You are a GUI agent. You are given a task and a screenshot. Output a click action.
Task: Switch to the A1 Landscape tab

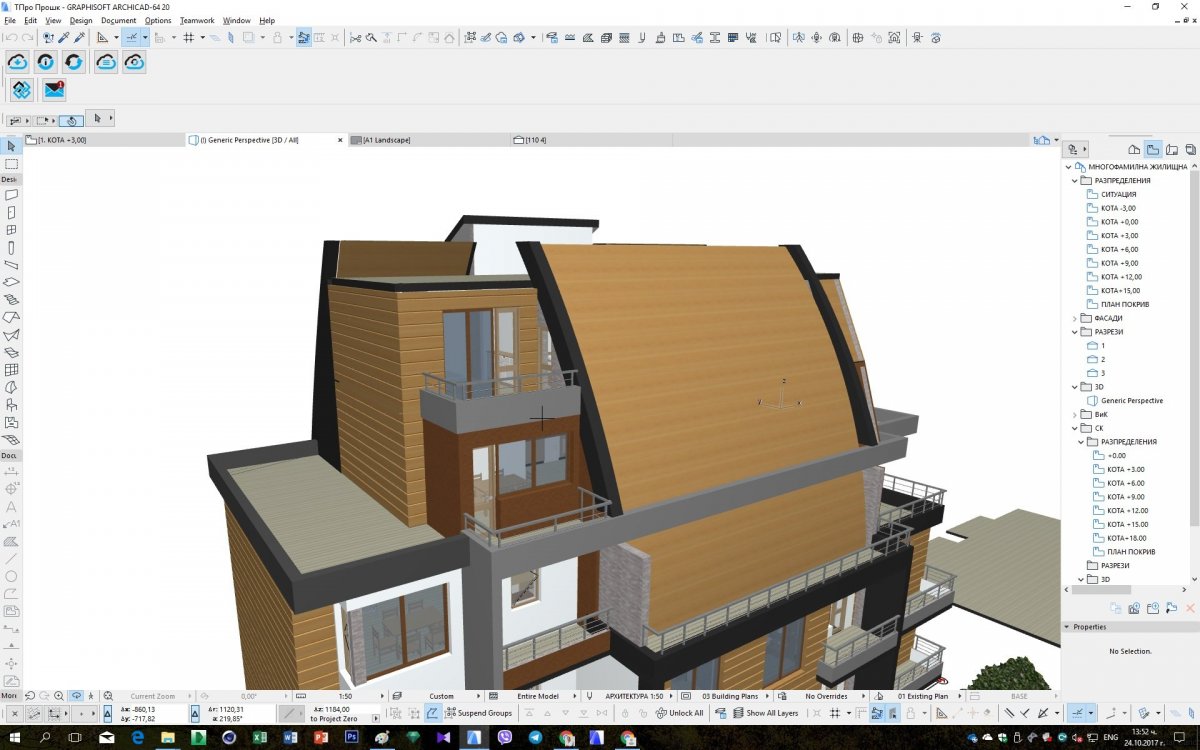click(387, 140)
